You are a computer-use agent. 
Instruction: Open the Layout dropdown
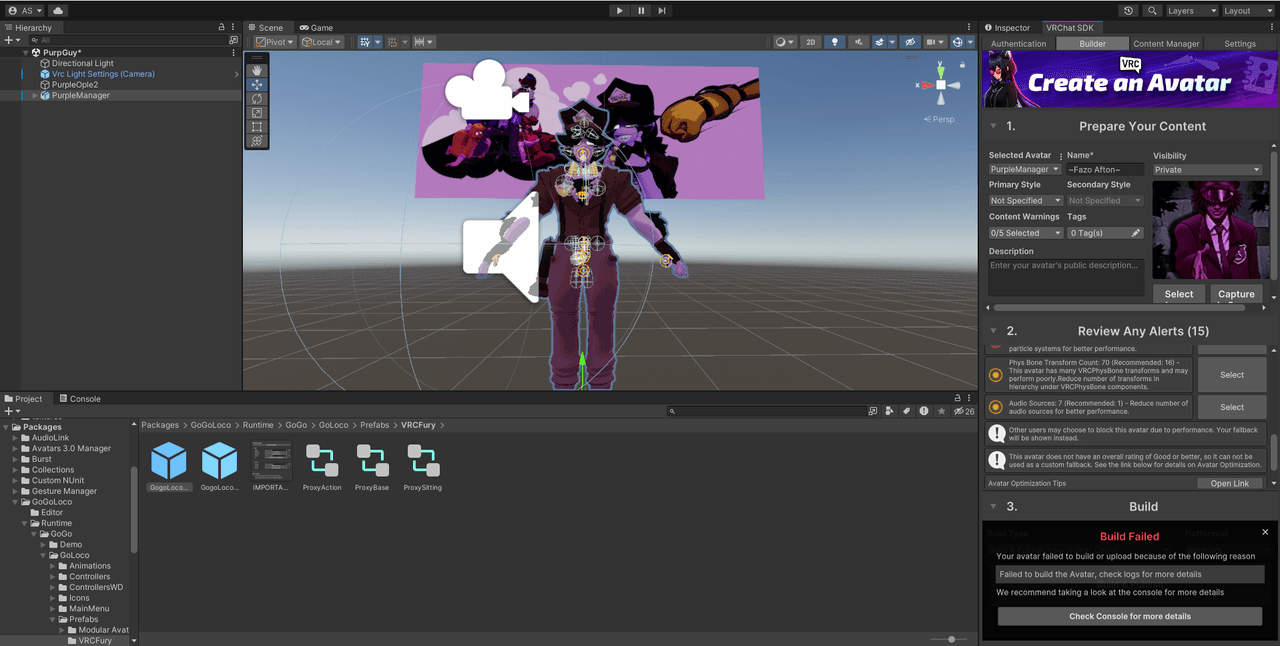coord(1248,10)
